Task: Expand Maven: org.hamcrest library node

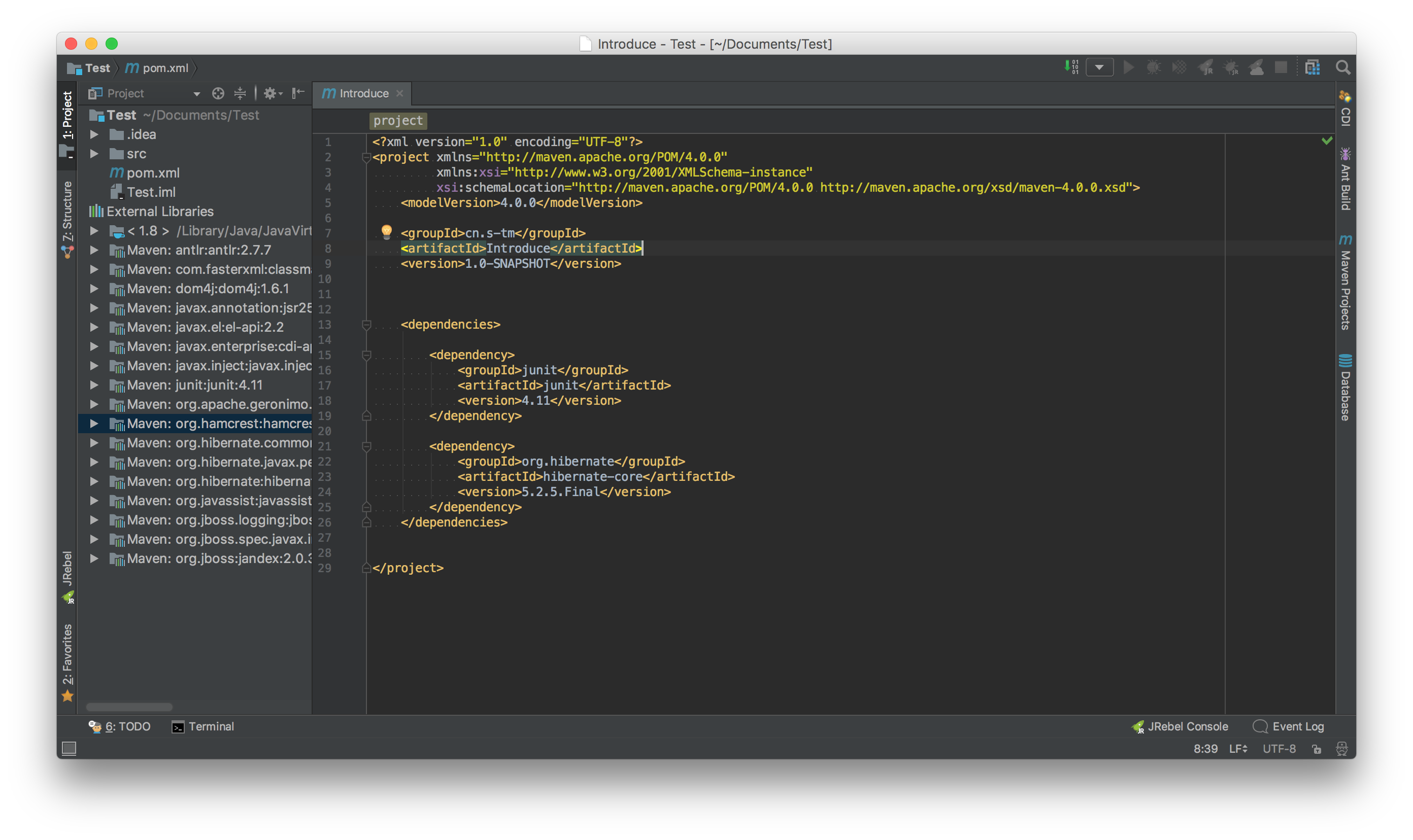Action: (x=94, y=424)
